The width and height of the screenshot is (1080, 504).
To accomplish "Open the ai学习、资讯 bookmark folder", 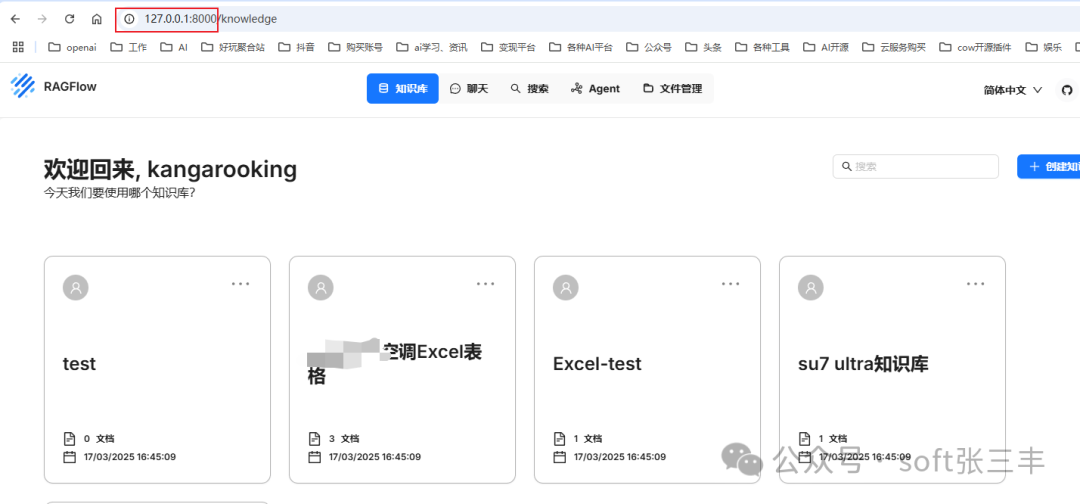I will point(431,48).
